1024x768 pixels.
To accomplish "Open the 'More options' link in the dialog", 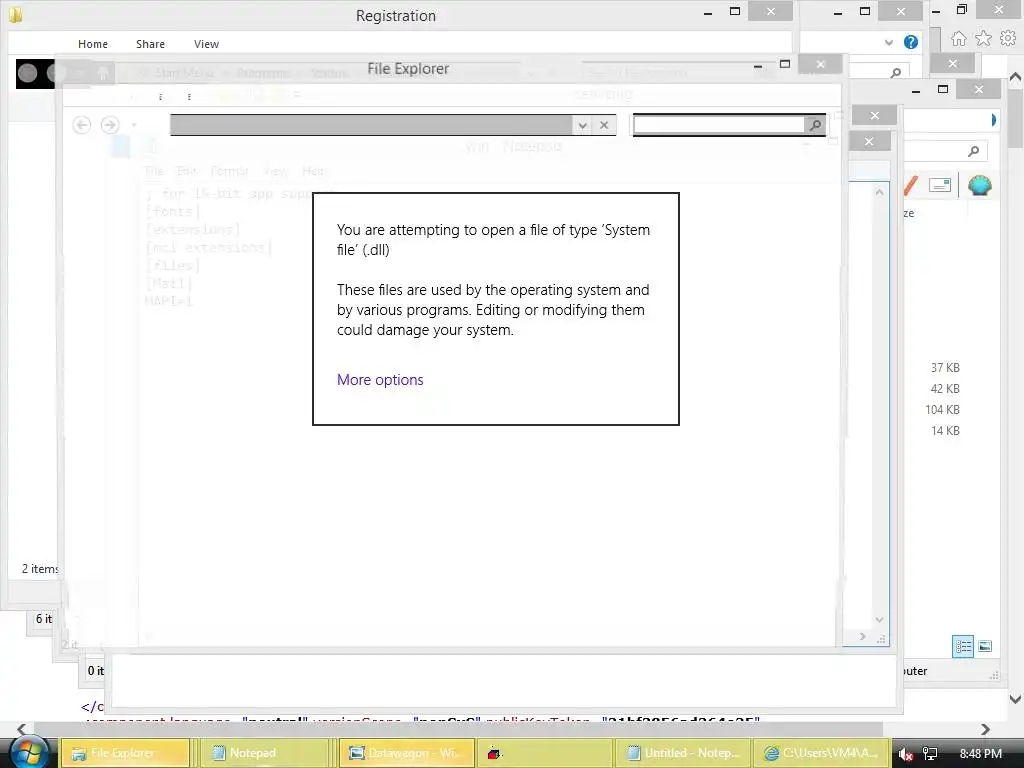I will point(380,379).
